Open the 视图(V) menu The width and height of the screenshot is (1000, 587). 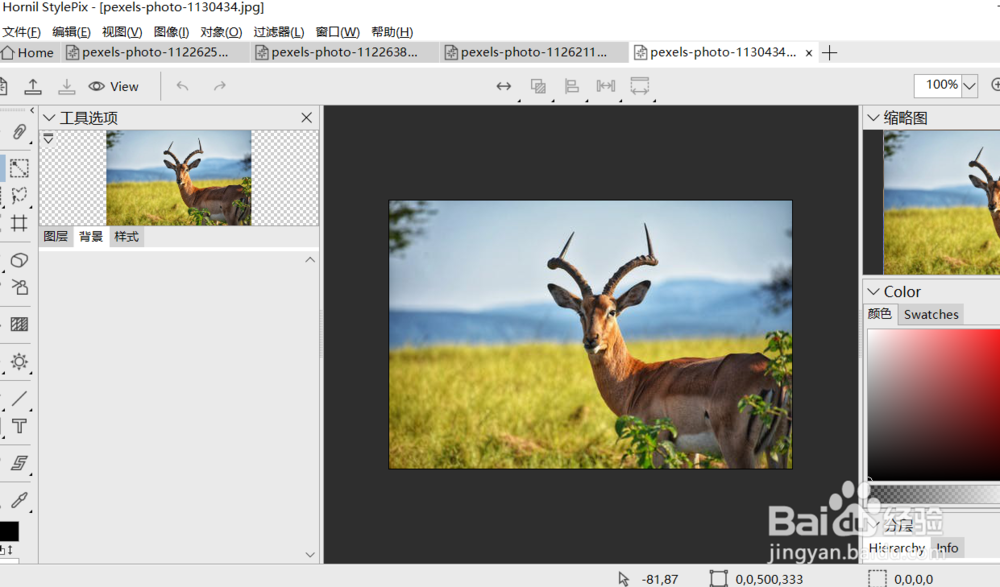tap(122, 32)
